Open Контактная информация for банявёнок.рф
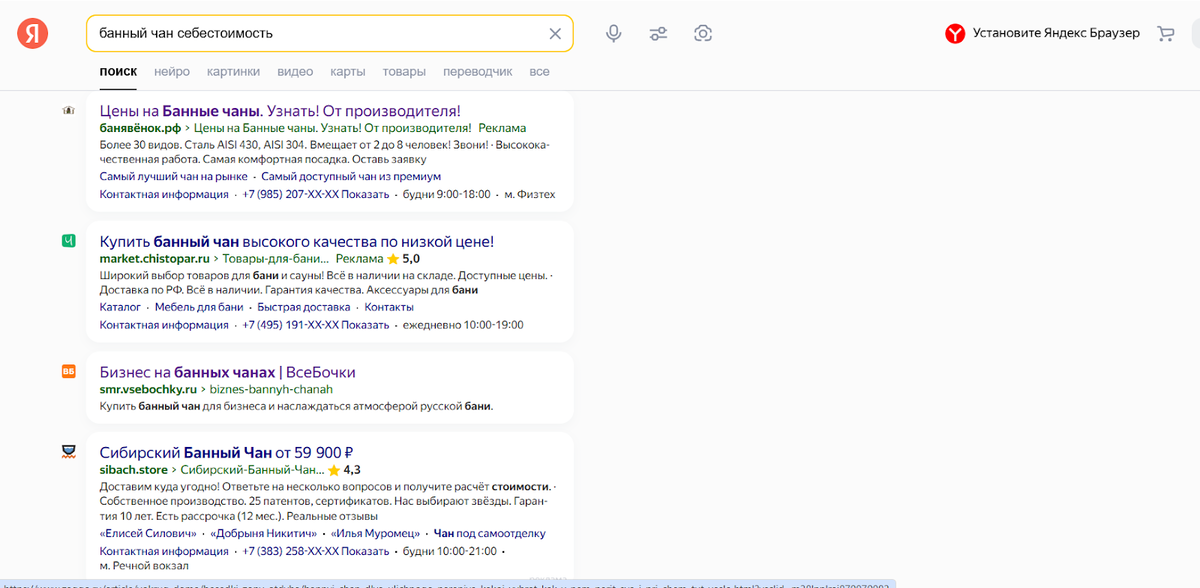The image size is (1200, 588). [164, 194]
